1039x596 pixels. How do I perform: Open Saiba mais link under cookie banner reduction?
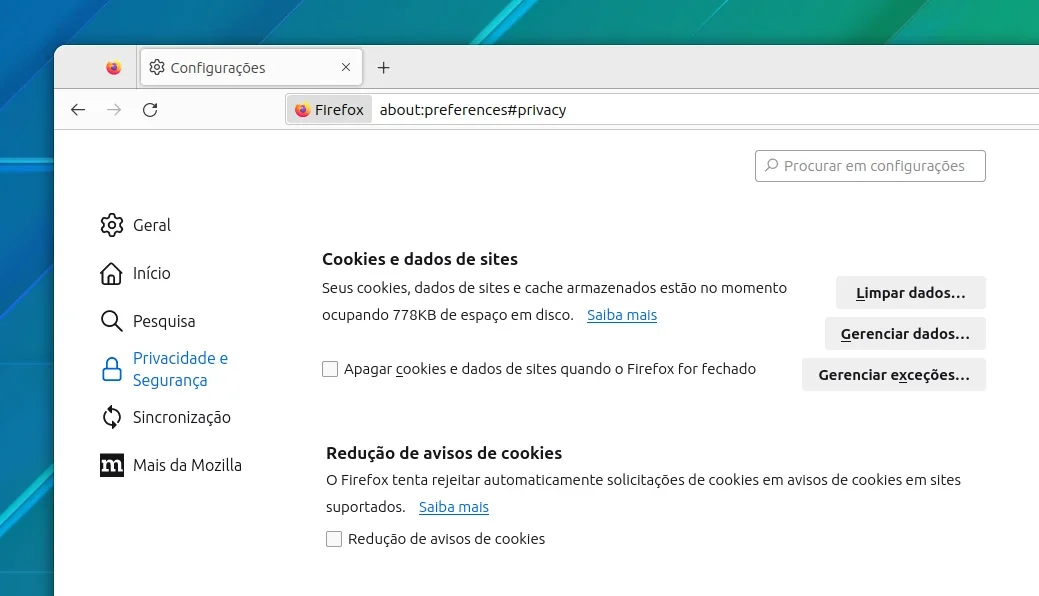pos(453,507)
